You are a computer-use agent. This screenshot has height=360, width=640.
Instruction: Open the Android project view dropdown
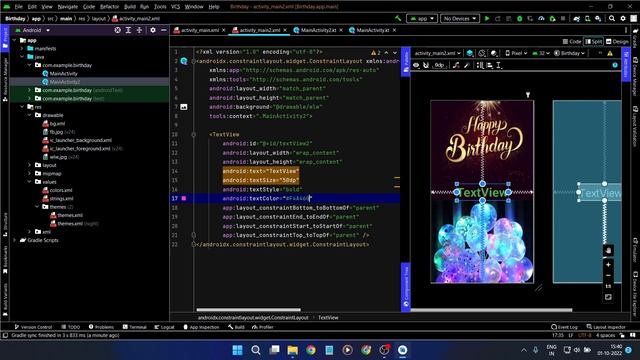click(33, 30)
